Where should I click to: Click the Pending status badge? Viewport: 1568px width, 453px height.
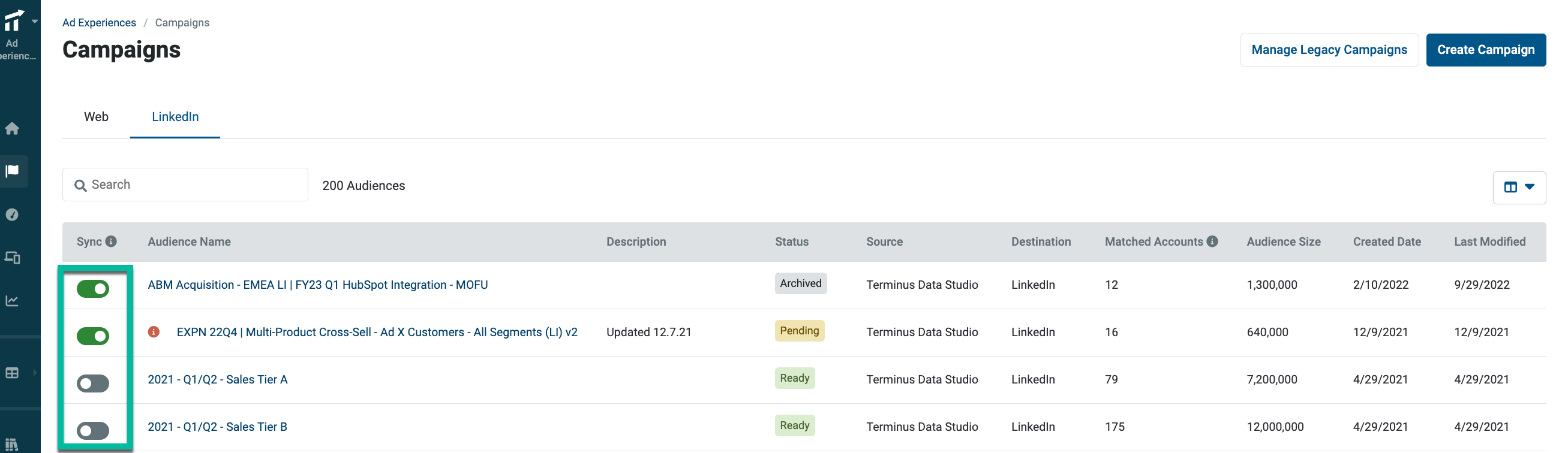pos(799,331)
